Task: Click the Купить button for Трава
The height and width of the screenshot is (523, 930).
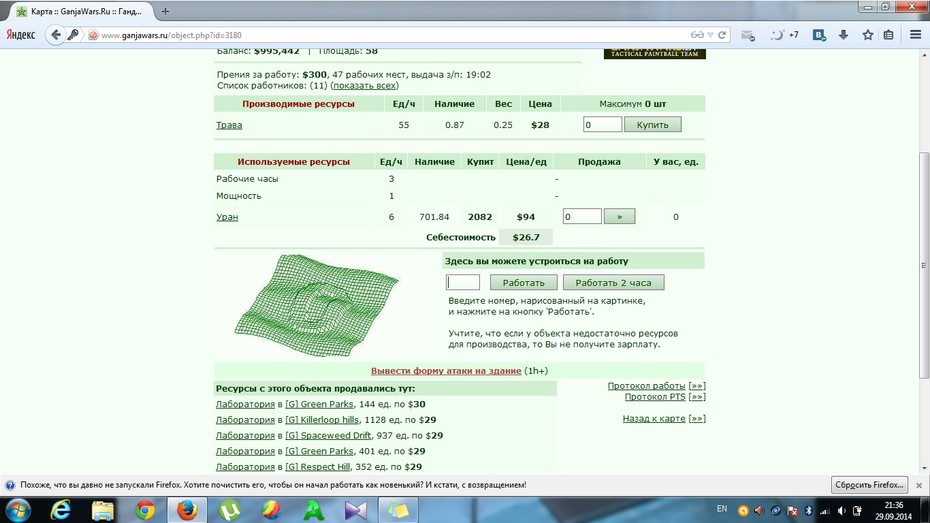Action: point(652,125)
